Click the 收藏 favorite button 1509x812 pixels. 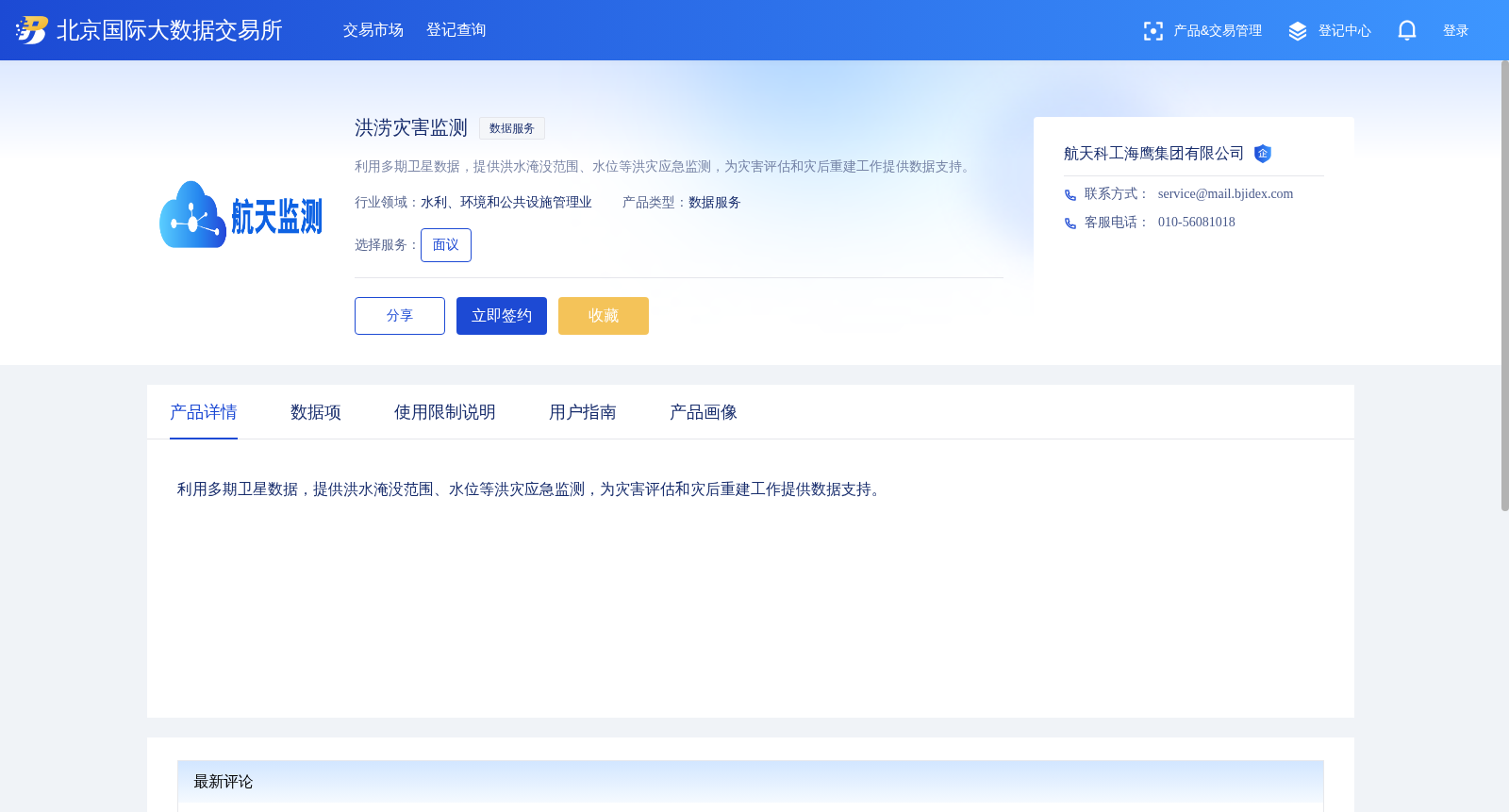[x=604, y=316]
